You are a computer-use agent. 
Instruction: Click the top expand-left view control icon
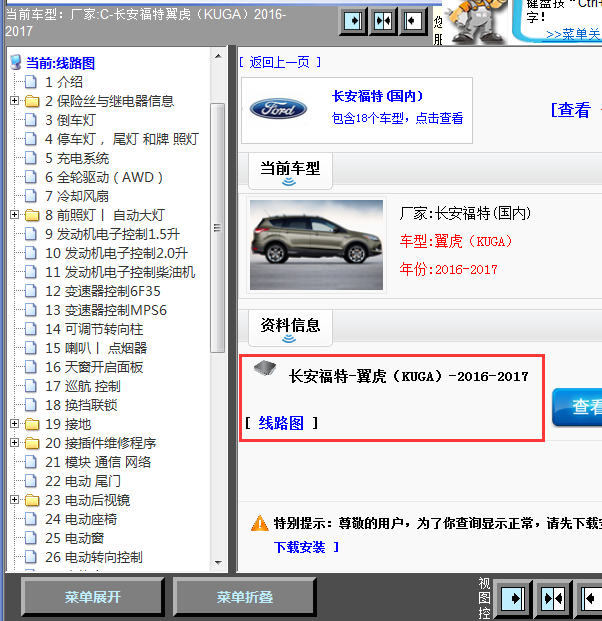[x=413, y=21]
